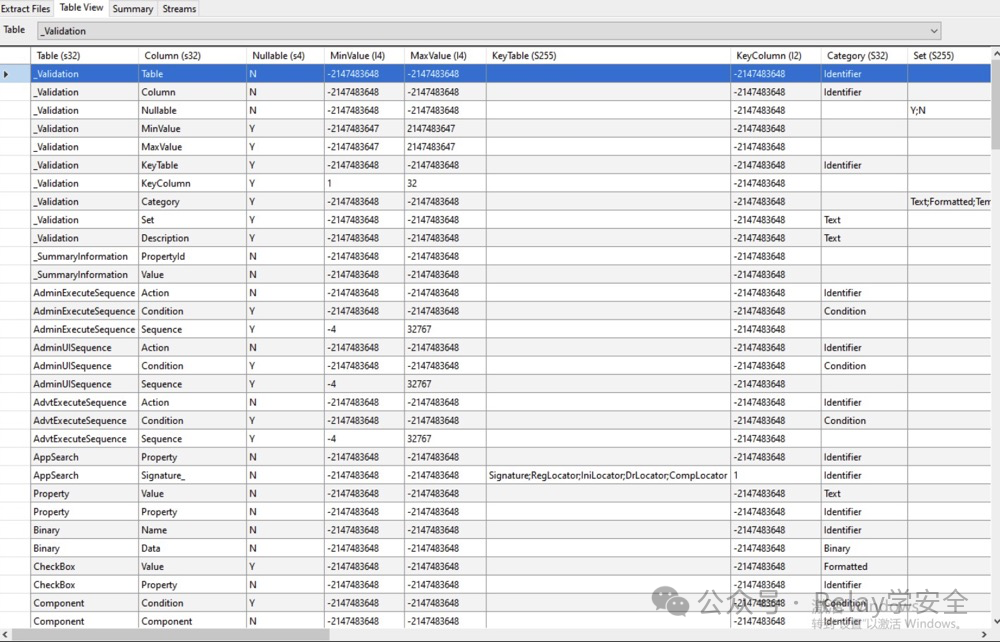Screen dimensions: 1000x642
Task: Click horizontal scrollbar right arrow
Action: [985, 635]
